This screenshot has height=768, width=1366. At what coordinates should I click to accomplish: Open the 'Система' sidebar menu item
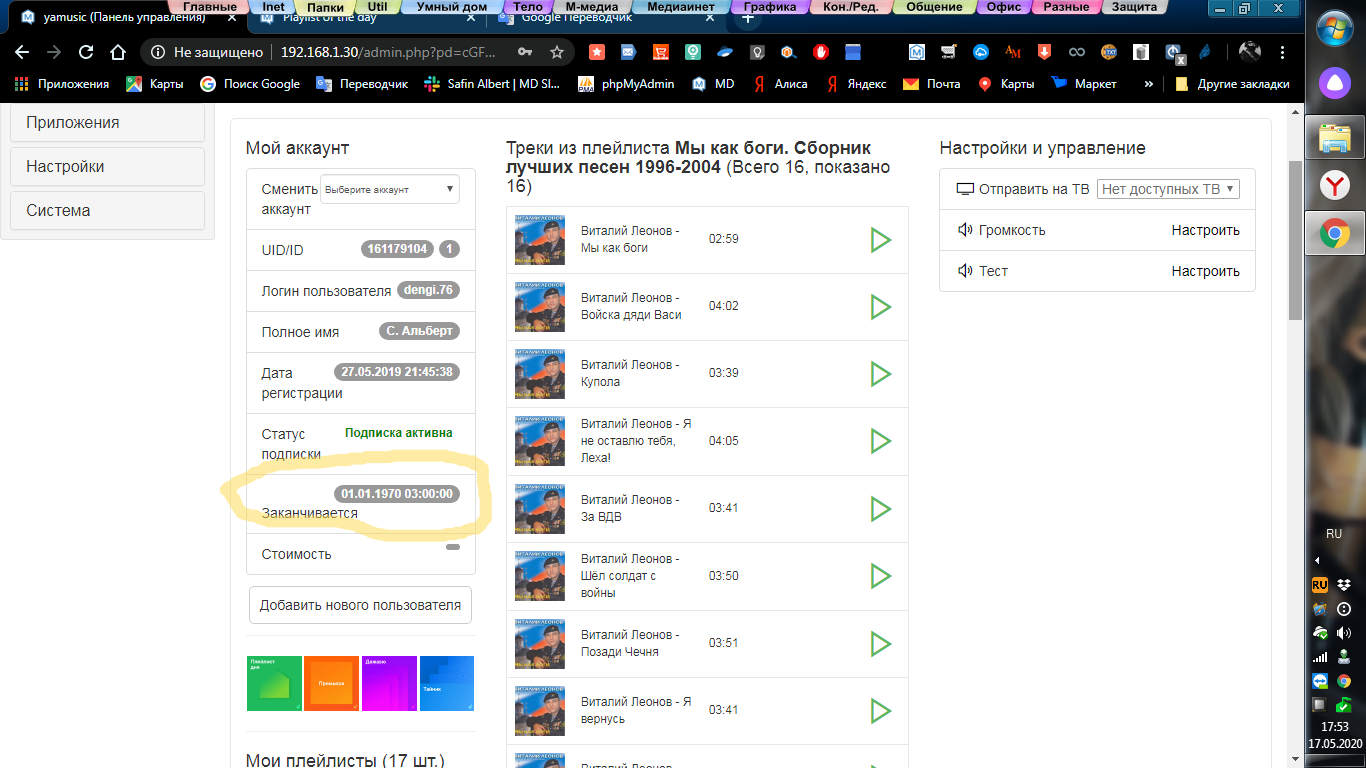point(108,211)
